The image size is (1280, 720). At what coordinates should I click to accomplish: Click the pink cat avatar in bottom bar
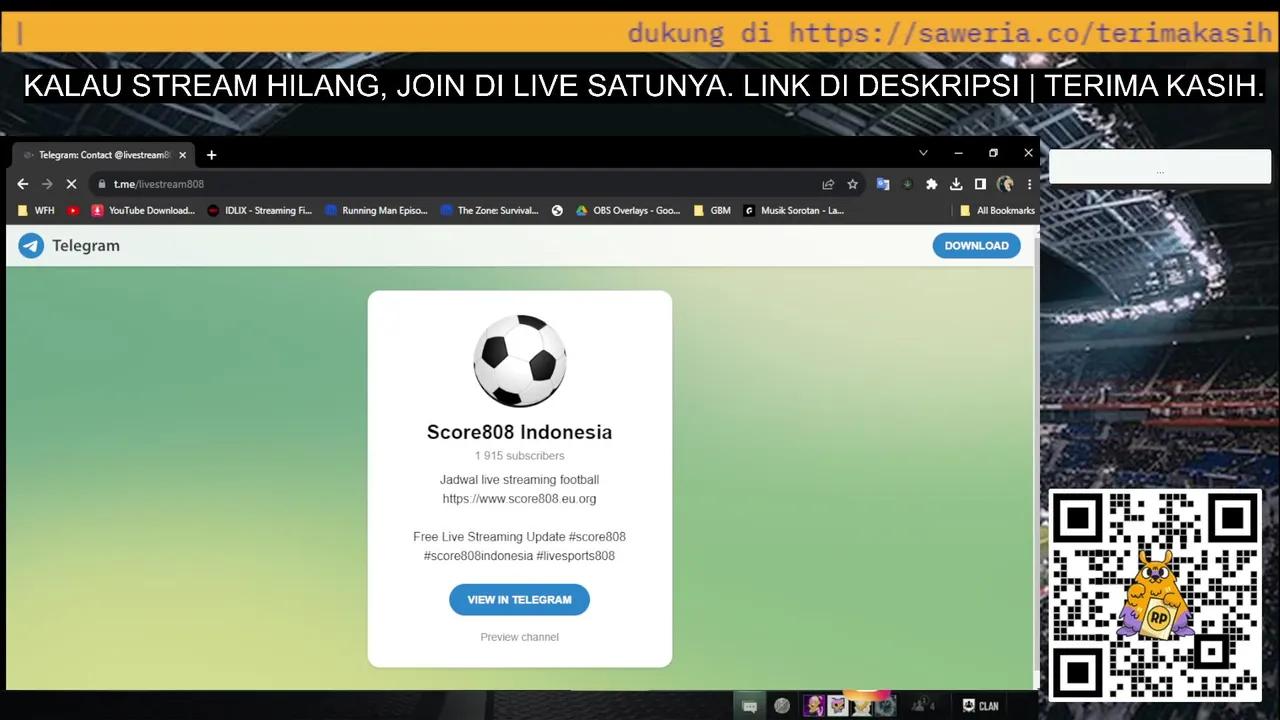click(x=838, y=706)
